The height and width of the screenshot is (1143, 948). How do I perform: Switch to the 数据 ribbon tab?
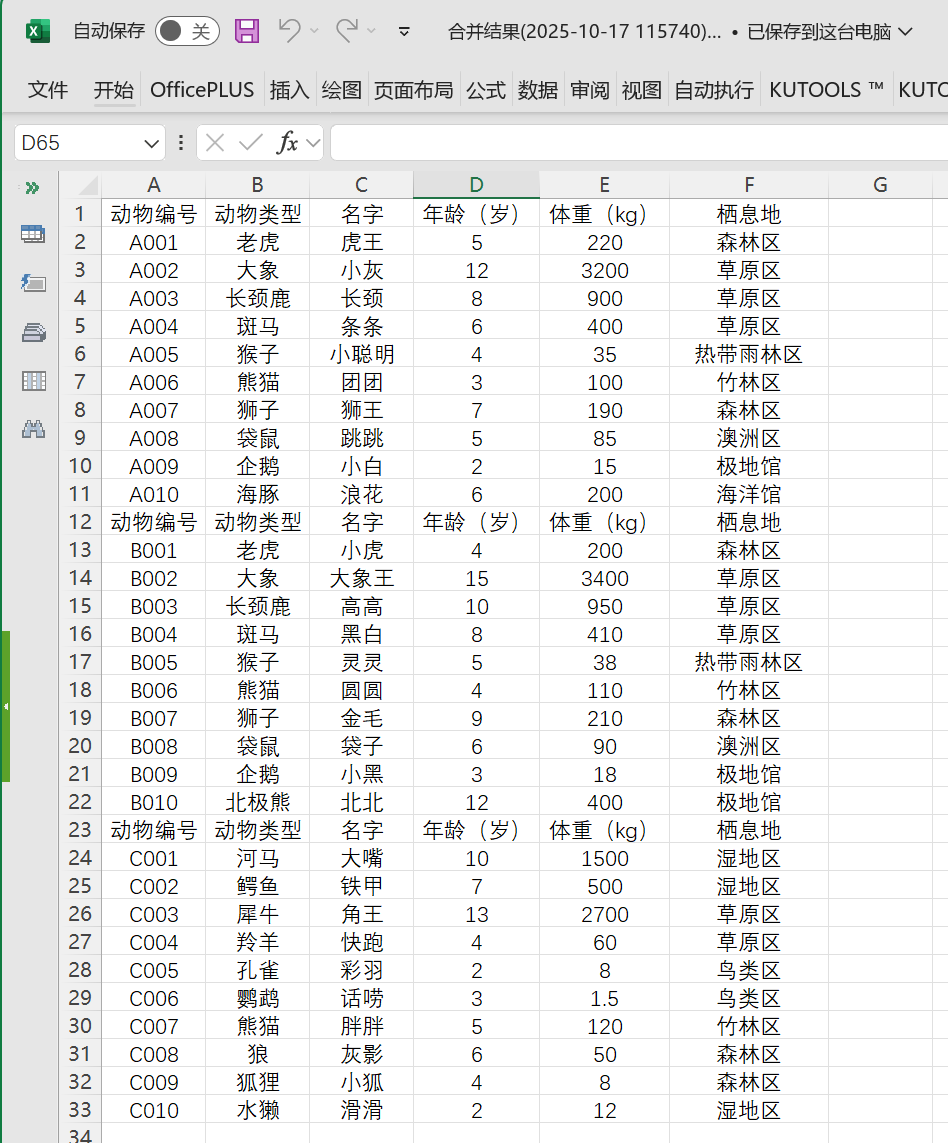coord(540,89)
